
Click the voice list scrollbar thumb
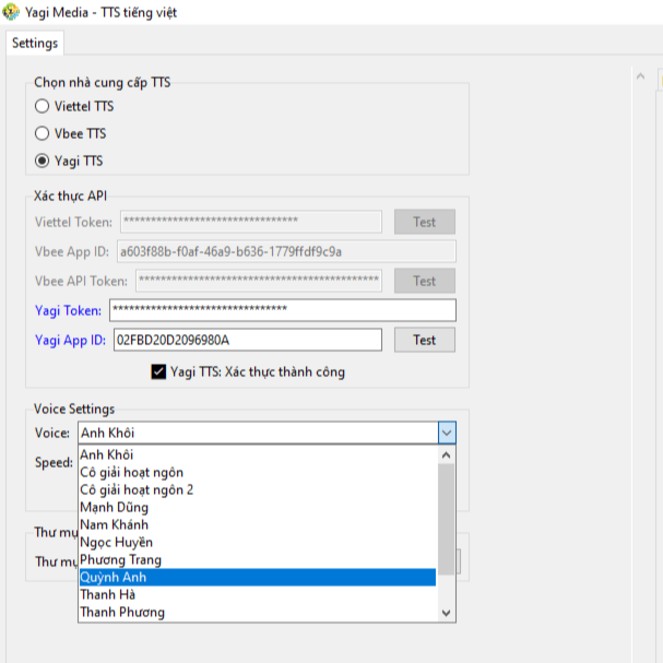coord(446,519)
